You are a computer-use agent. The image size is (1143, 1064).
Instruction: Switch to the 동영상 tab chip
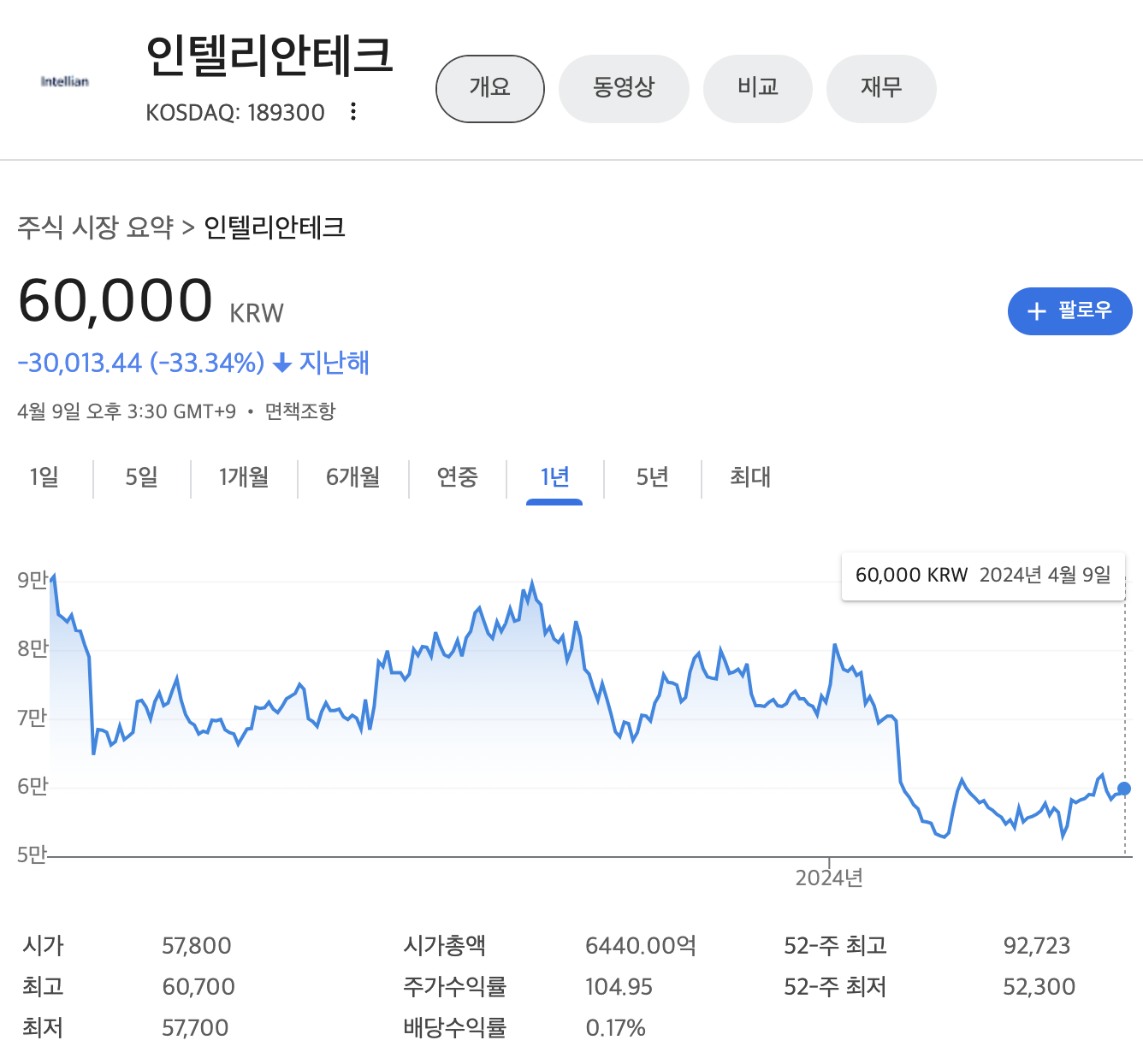point(624,88)
